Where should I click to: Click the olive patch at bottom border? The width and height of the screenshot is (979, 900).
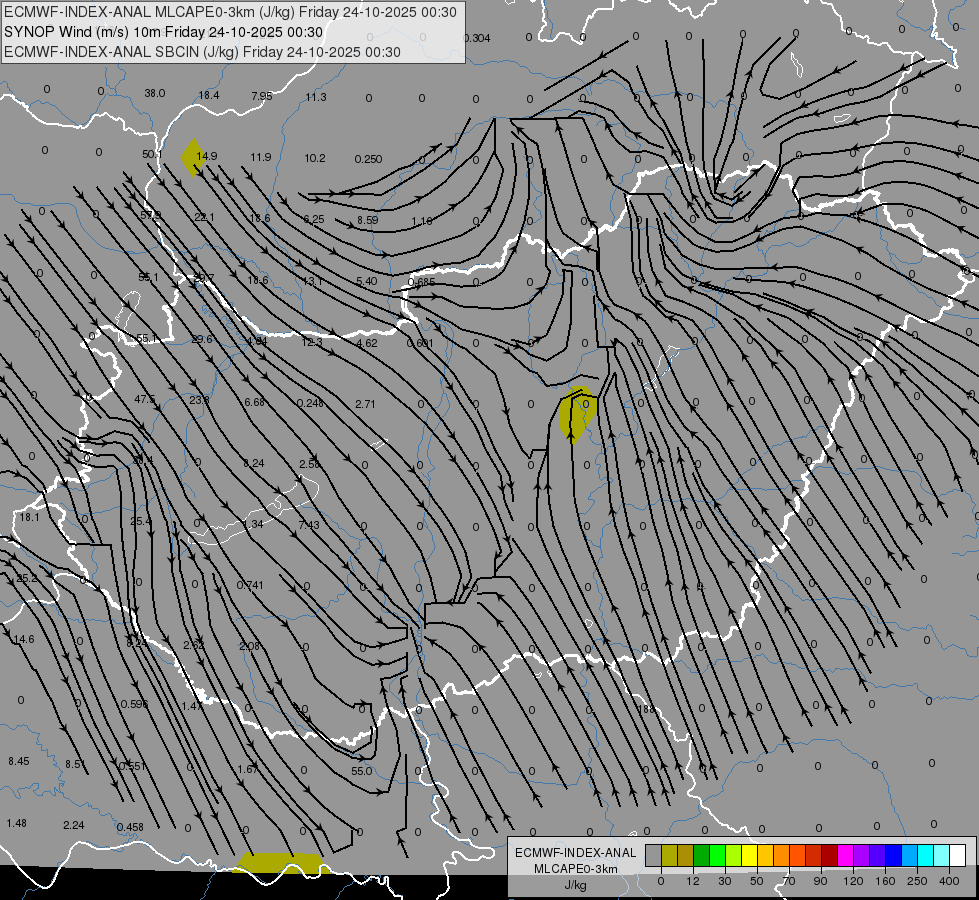click(282, 863)
